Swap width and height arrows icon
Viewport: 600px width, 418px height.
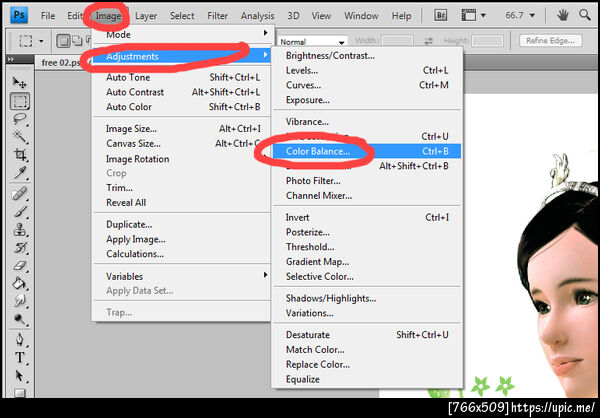(429, 41)
